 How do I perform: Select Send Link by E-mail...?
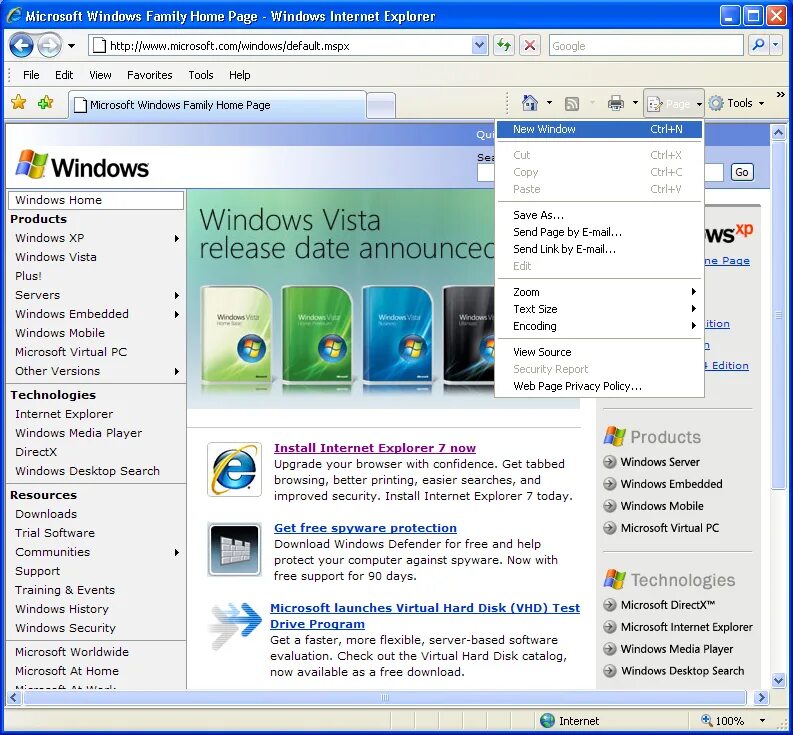[x=599, y=249]
